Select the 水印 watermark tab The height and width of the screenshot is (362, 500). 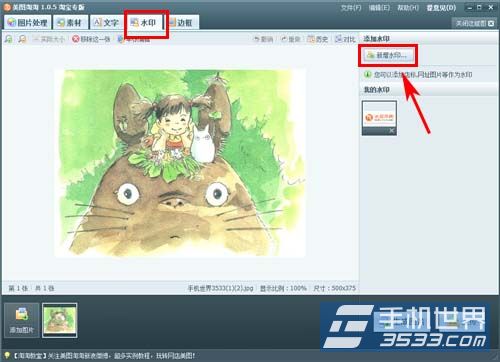point(144,22)
